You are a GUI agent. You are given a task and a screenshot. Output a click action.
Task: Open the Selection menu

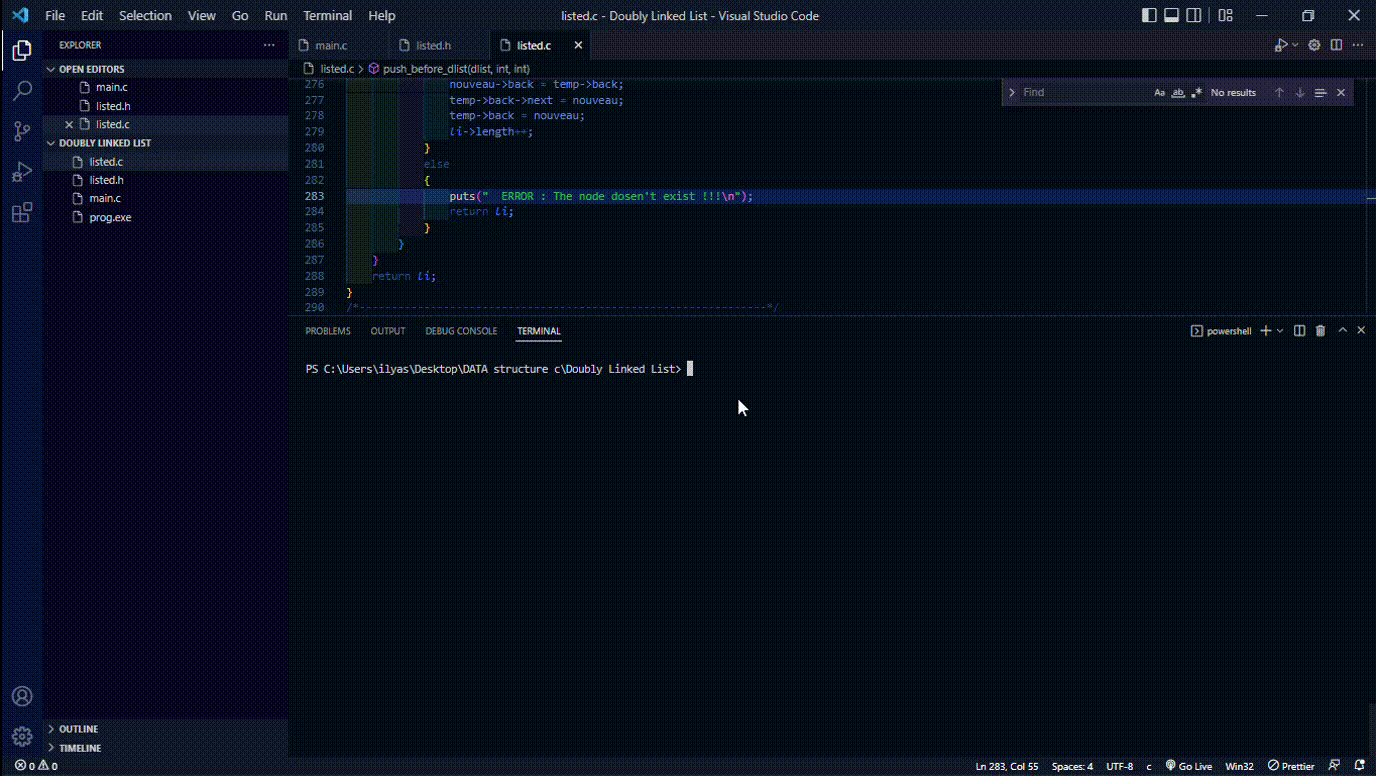[x=145, y=15]
